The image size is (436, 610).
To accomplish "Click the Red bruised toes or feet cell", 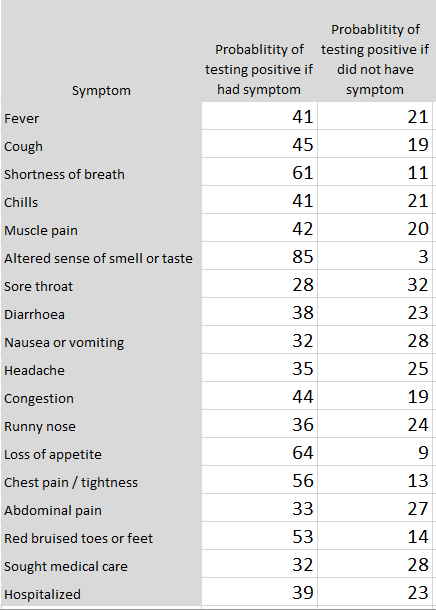I will point(101,536).
